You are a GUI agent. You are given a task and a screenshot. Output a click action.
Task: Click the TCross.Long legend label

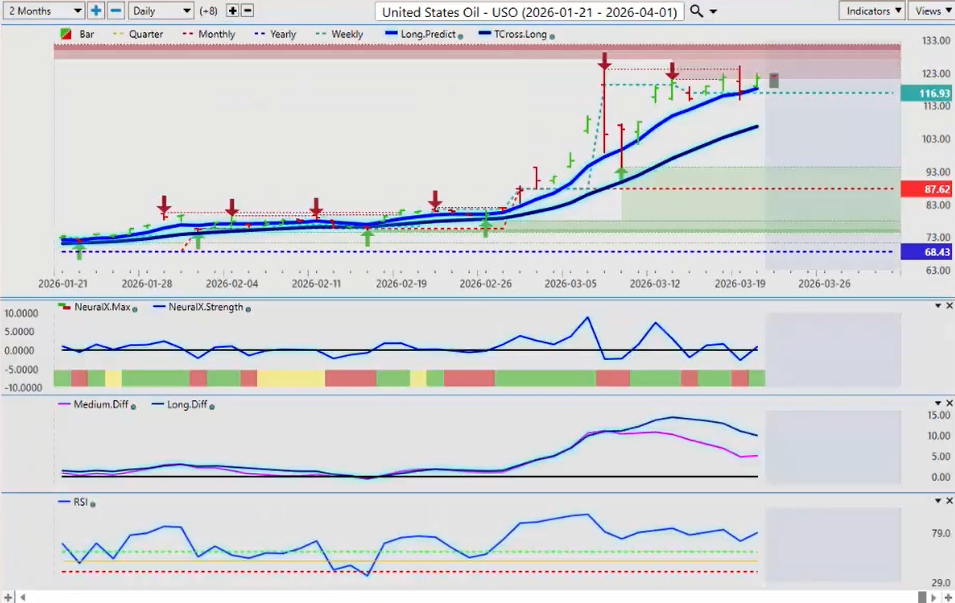coord(520,34)
